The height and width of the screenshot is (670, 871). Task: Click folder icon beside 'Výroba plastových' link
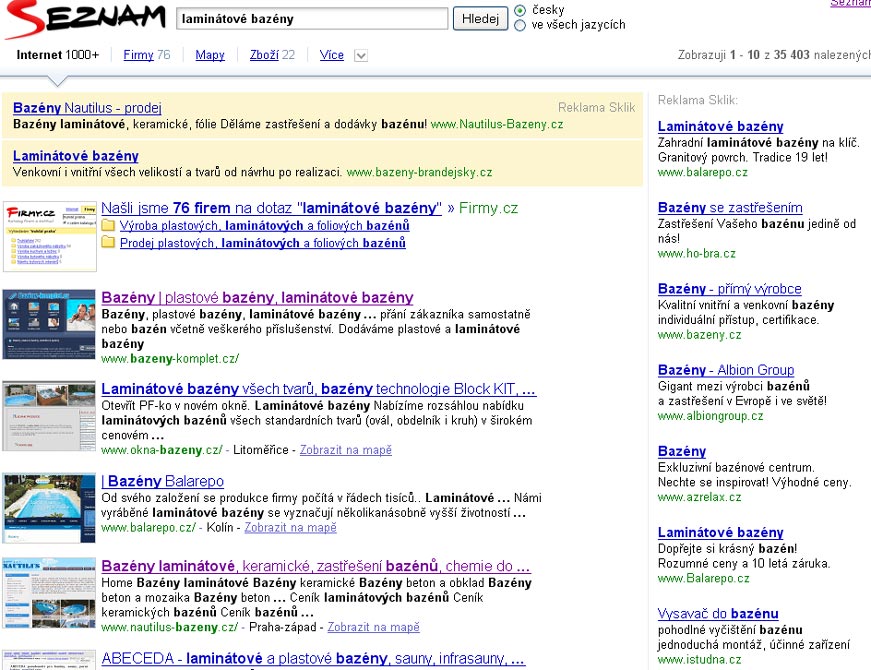(108, 226)
